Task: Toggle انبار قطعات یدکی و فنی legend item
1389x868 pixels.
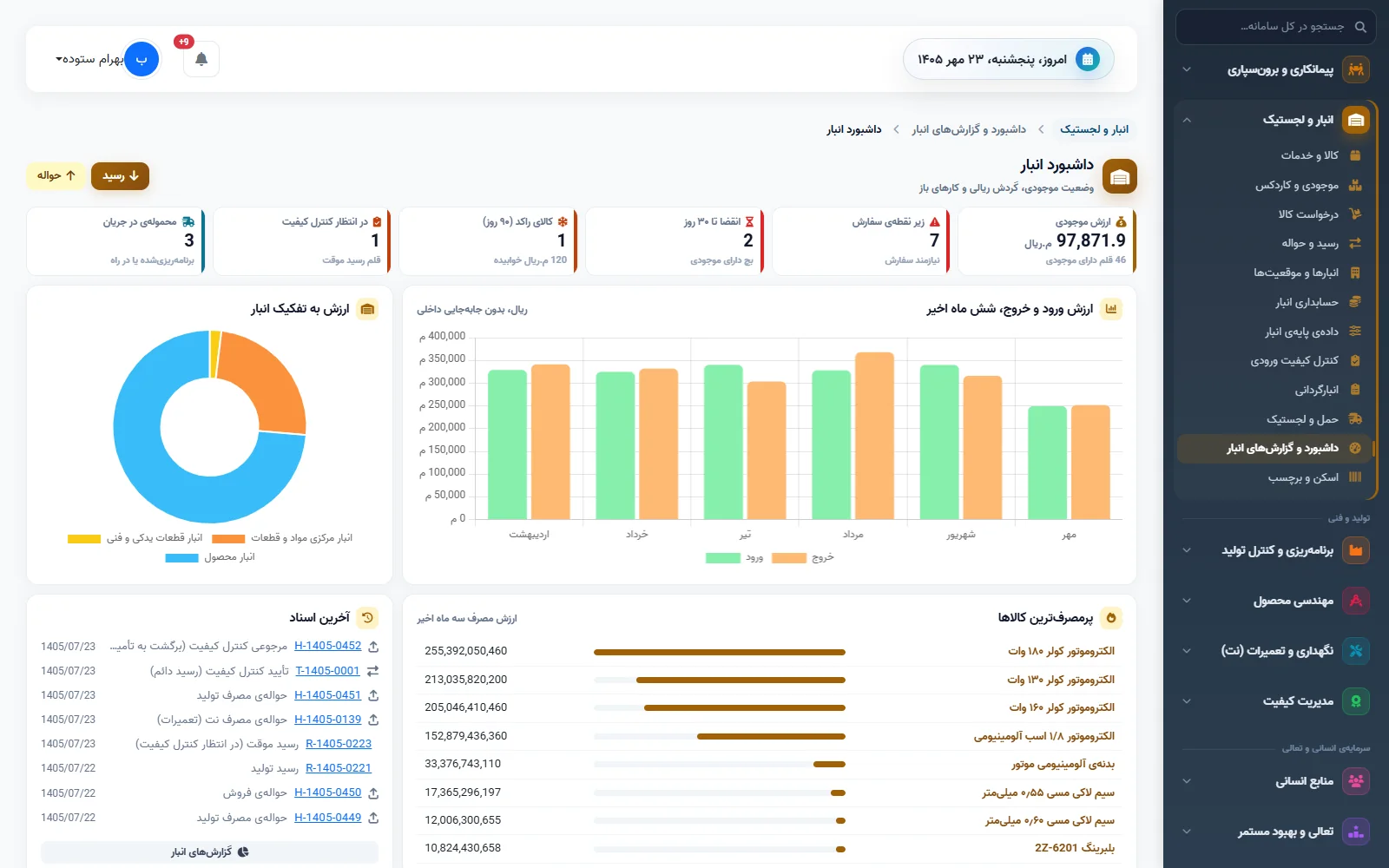Action: 135,538
